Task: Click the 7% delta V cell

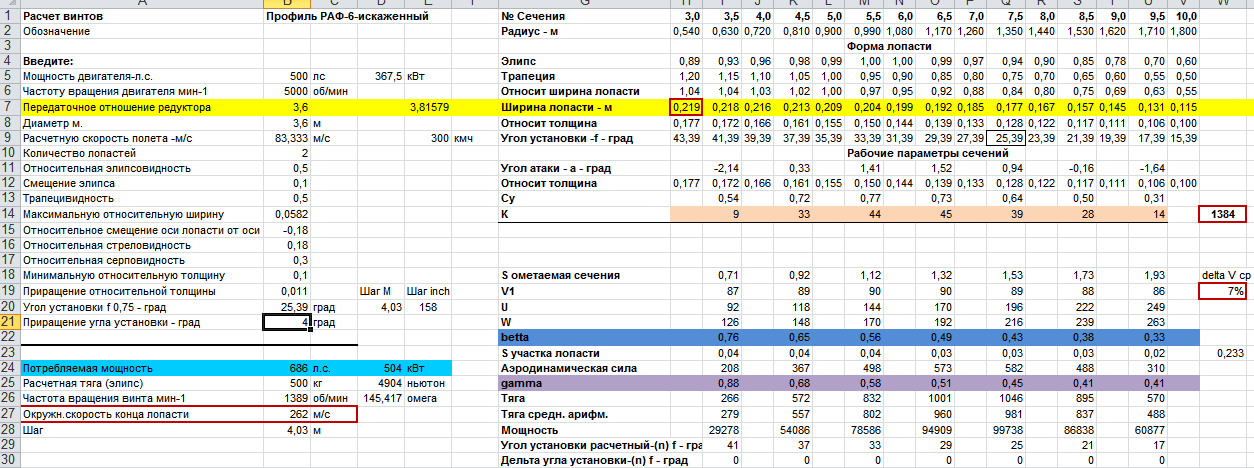Action: click(x=1223, y=291)
